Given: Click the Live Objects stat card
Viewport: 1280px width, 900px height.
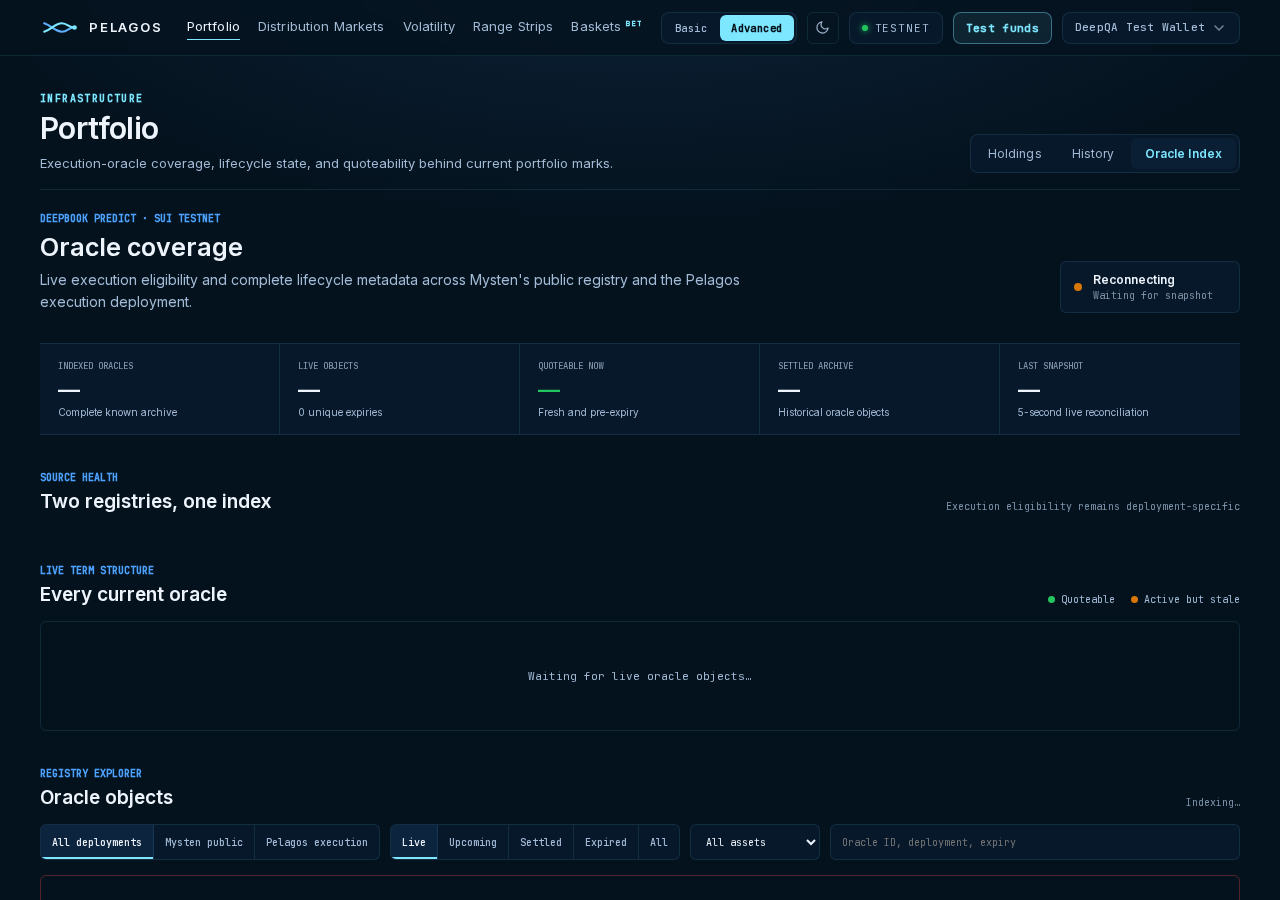Looking at the screenshot, I should pos(400,389).
